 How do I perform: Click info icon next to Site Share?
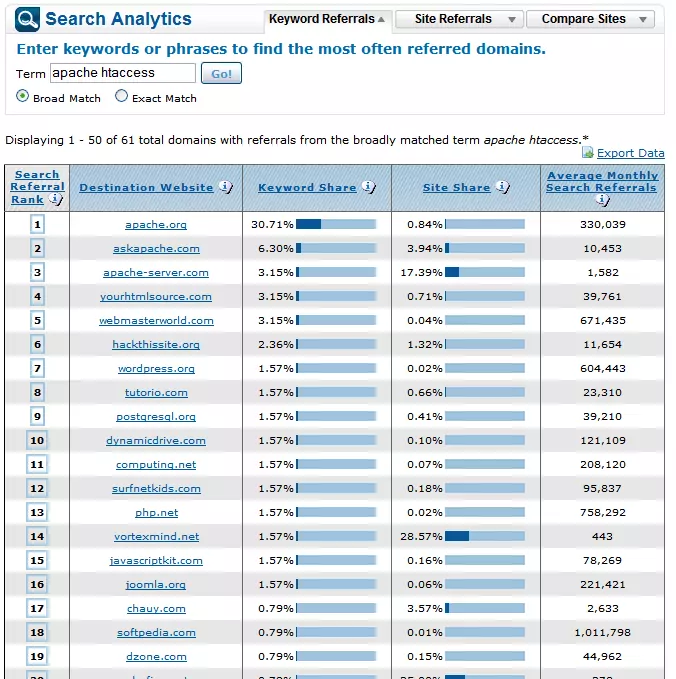click(502, 187)
